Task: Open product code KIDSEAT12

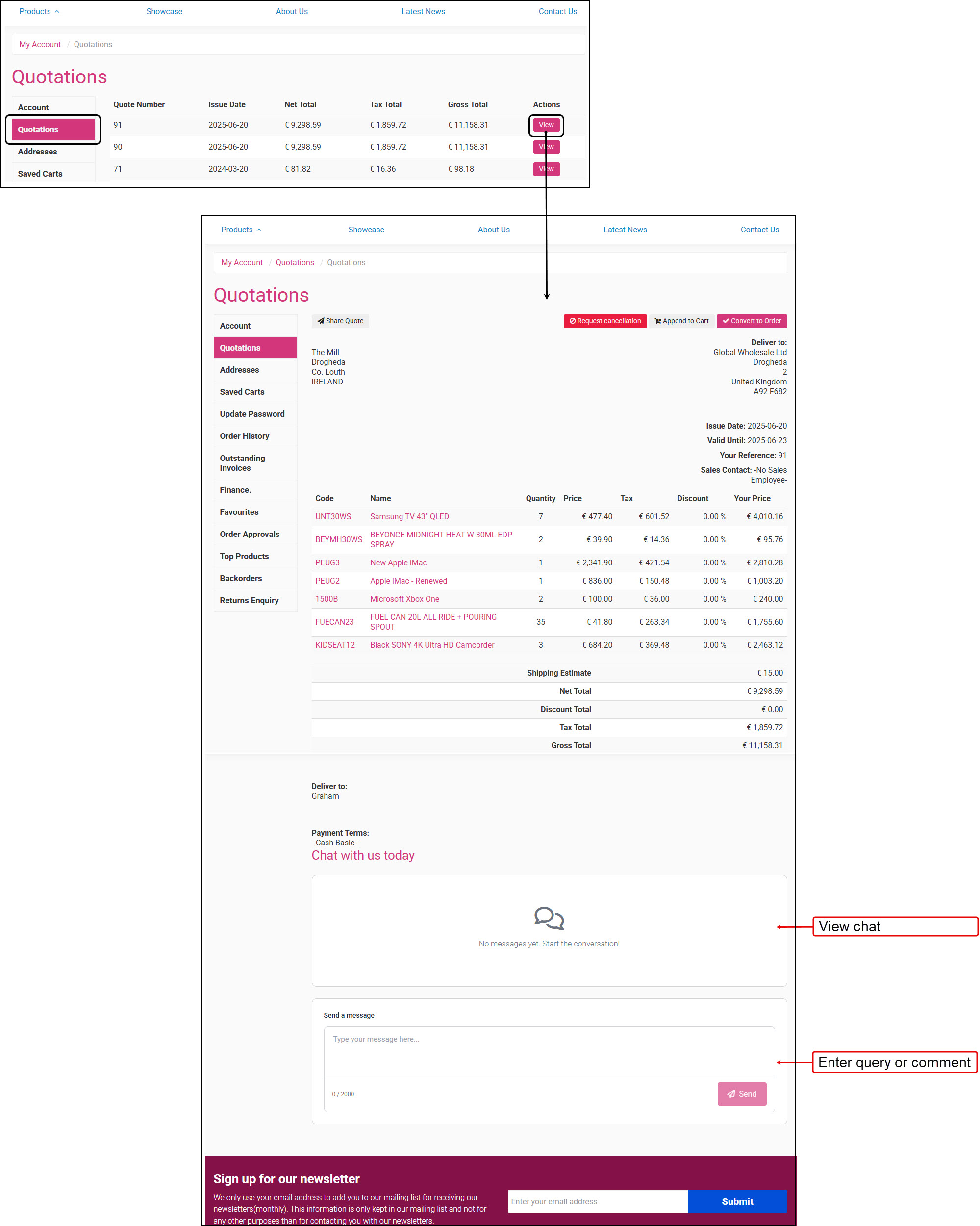Action: click(x=335, y=645)
